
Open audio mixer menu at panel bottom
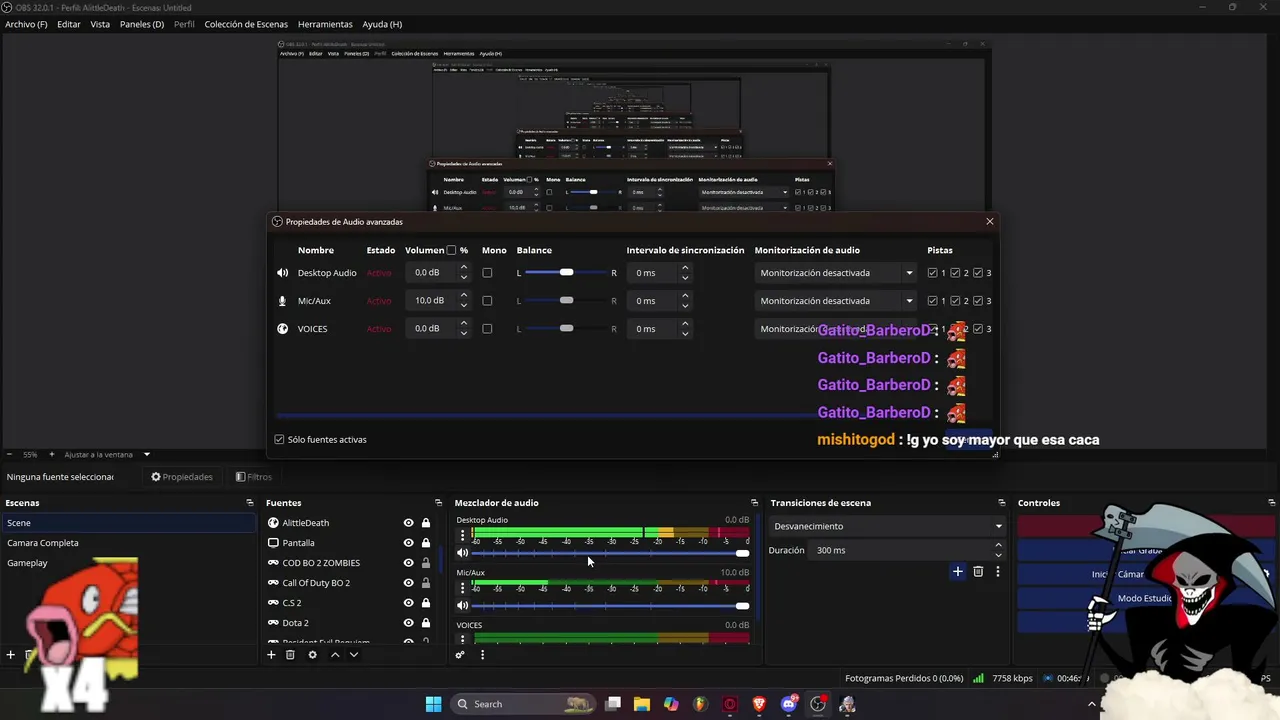click(482, 655)
